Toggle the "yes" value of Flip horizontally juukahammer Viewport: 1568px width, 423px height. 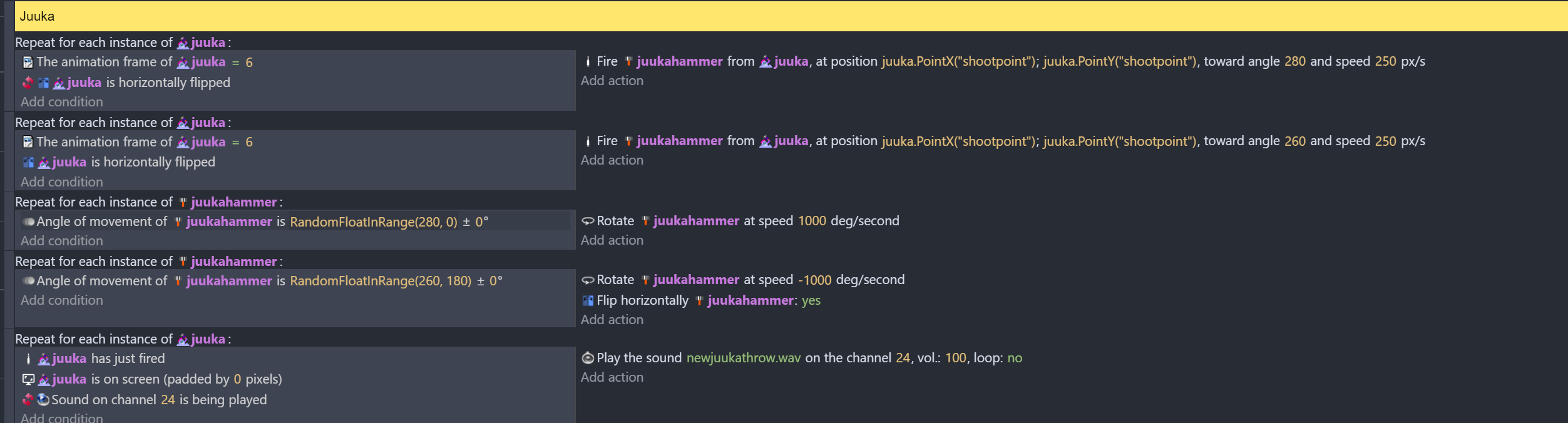pos(811,300)
